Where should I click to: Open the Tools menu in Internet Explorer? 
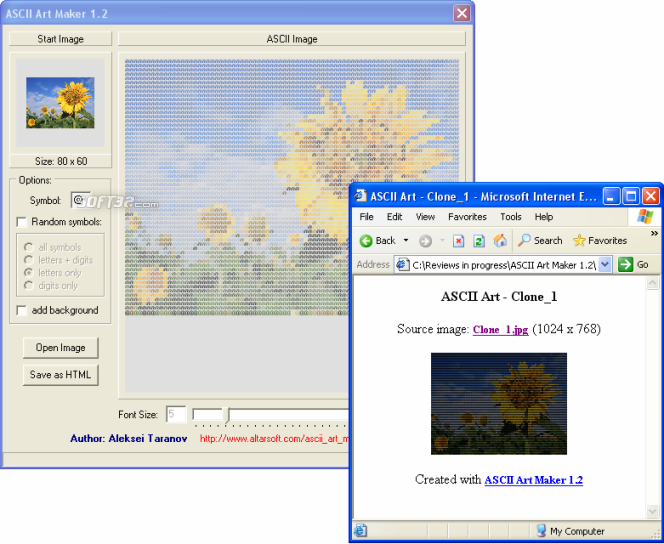[511, 217]
